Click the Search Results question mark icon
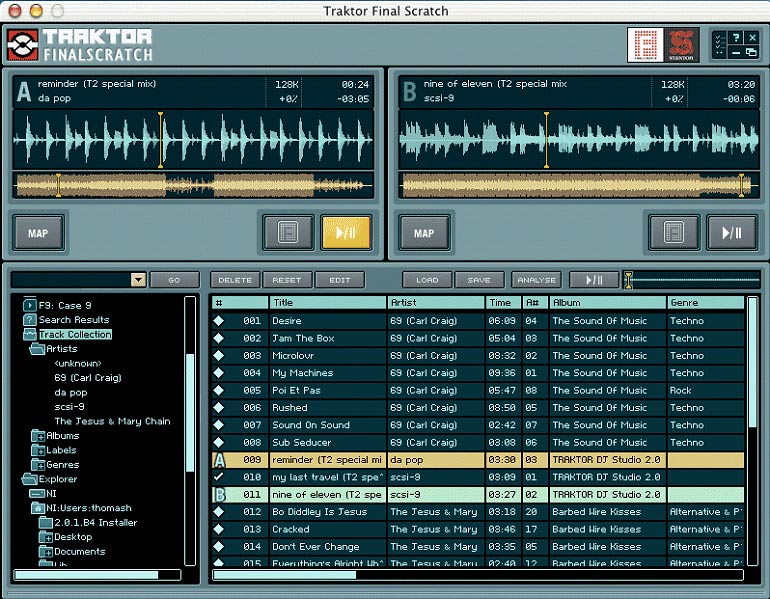Screen dimensions: 770x599 (29, 320)
